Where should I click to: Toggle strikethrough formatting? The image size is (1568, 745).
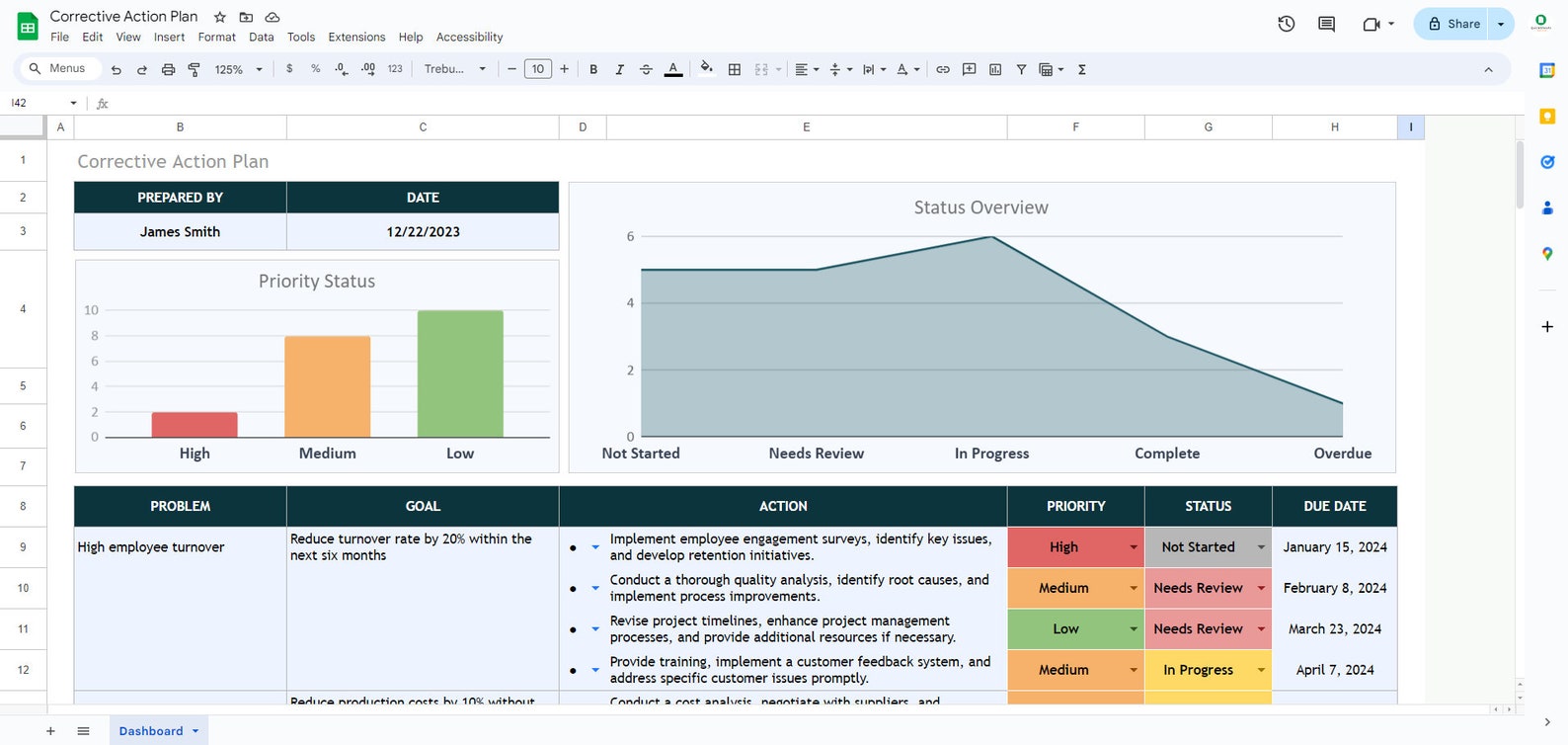(x=646, y=69)
